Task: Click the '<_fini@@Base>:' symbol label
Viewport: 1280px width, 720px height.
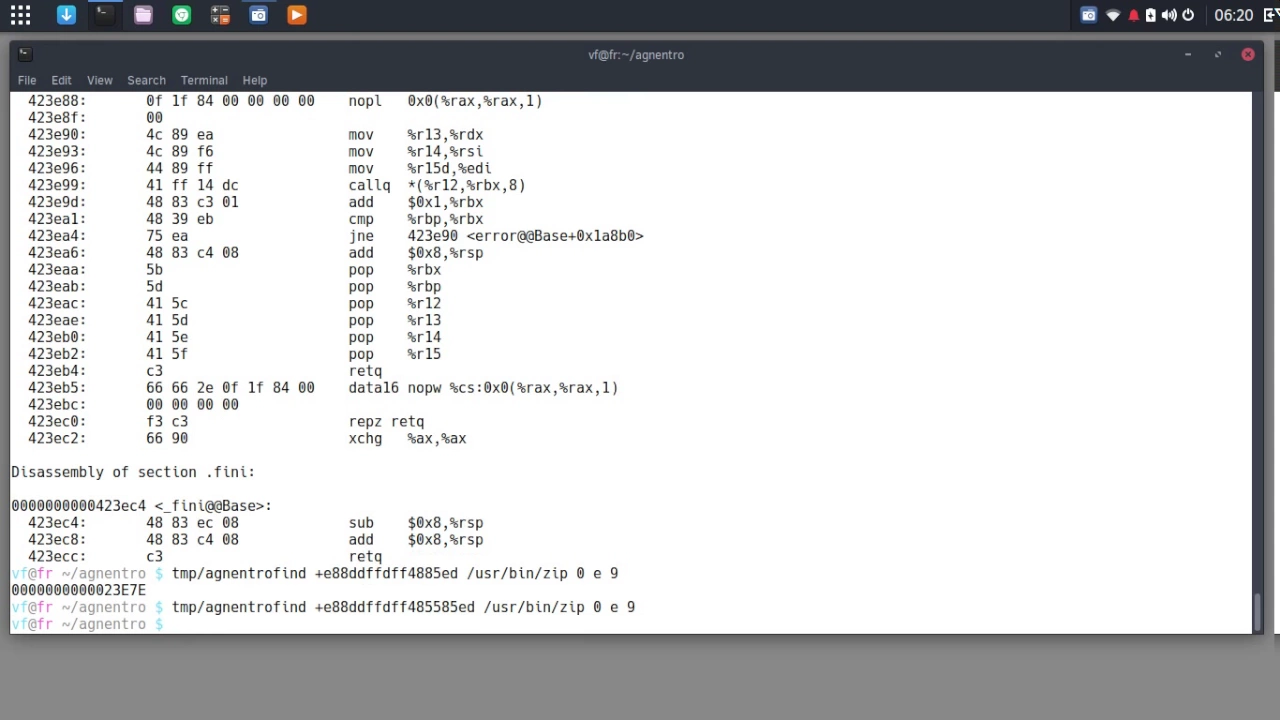Action: [213, 506]
